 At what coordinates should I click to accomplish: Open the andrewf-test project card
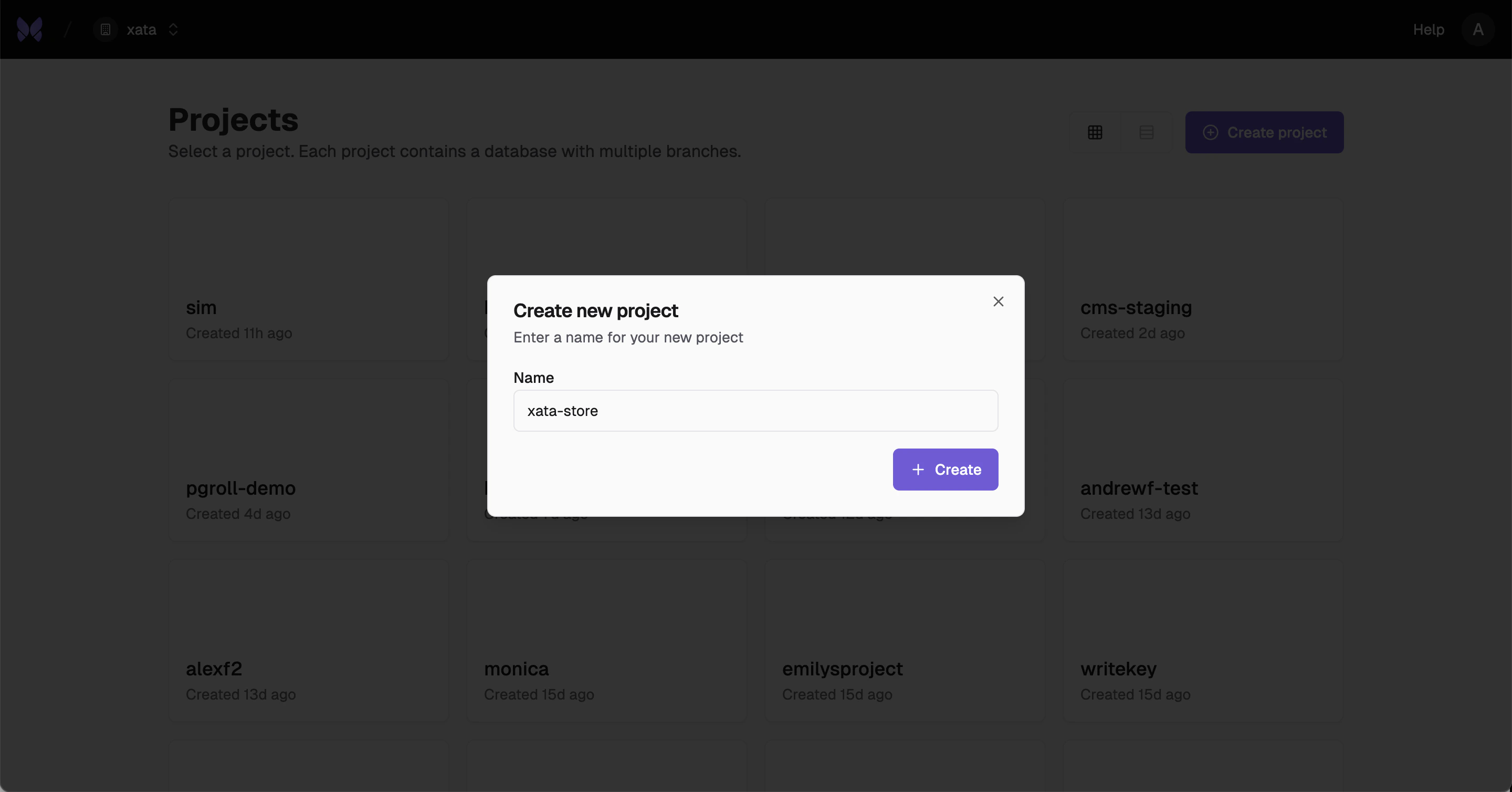(1203, 460)
